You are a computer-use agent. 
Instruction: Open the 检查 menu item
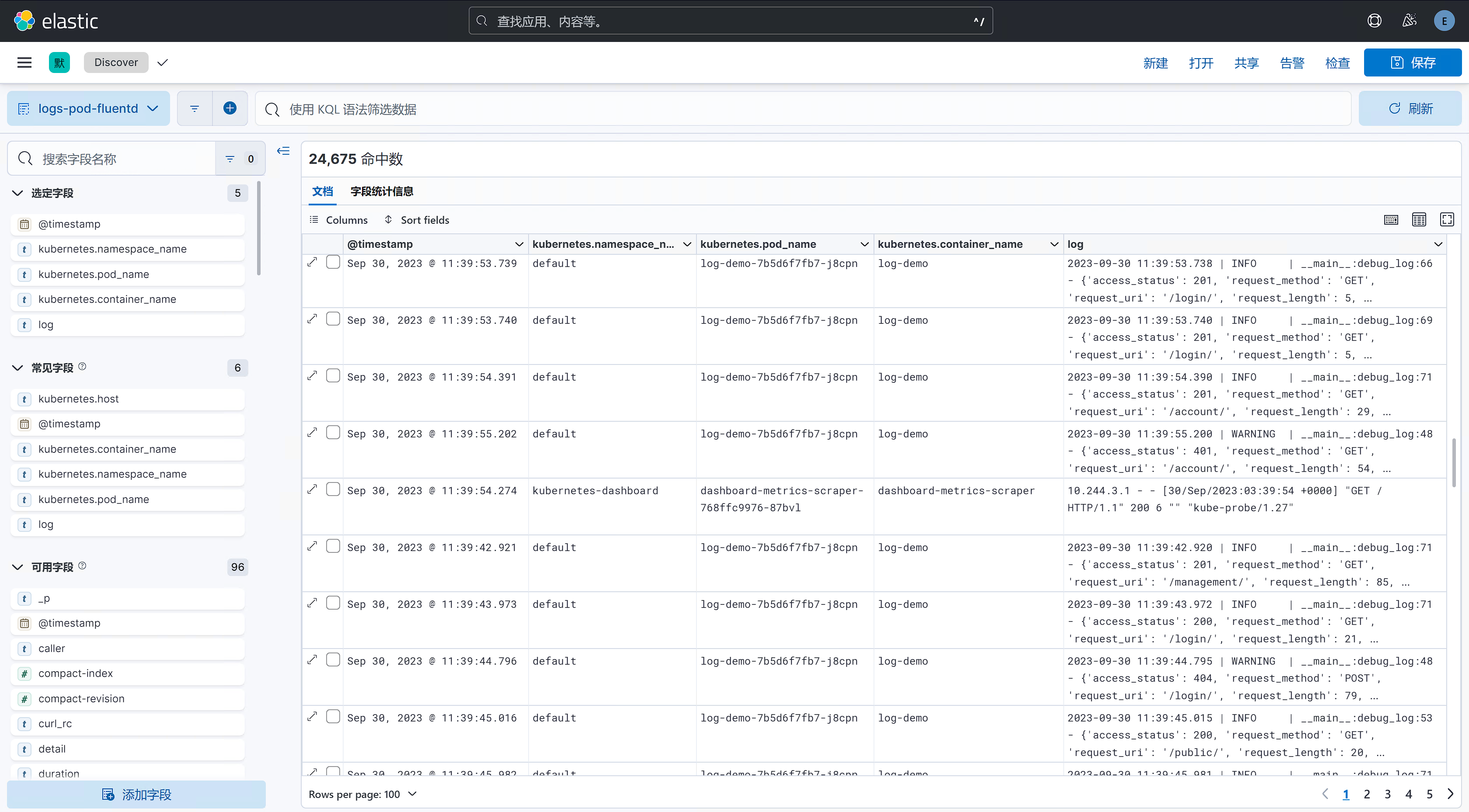pyautogui.click(x=1337, y=63)
